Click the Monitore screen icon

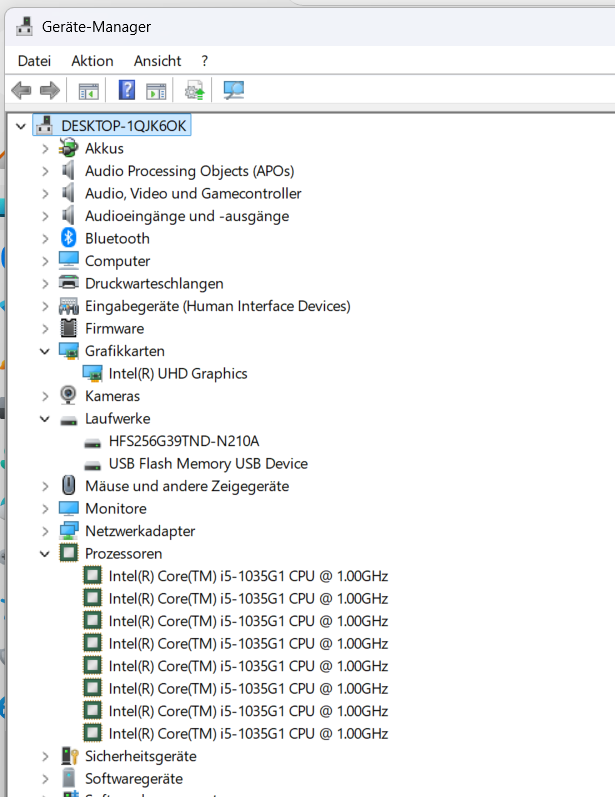[69, 508]
